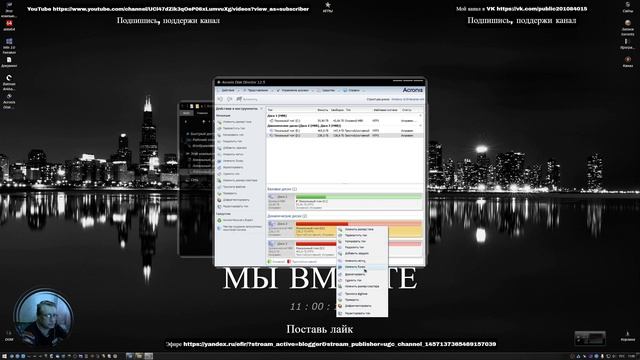Viewport: 640px width, 360px height.
Task: Sort volume list by Файловая система column header
Action: coord(386,110)
